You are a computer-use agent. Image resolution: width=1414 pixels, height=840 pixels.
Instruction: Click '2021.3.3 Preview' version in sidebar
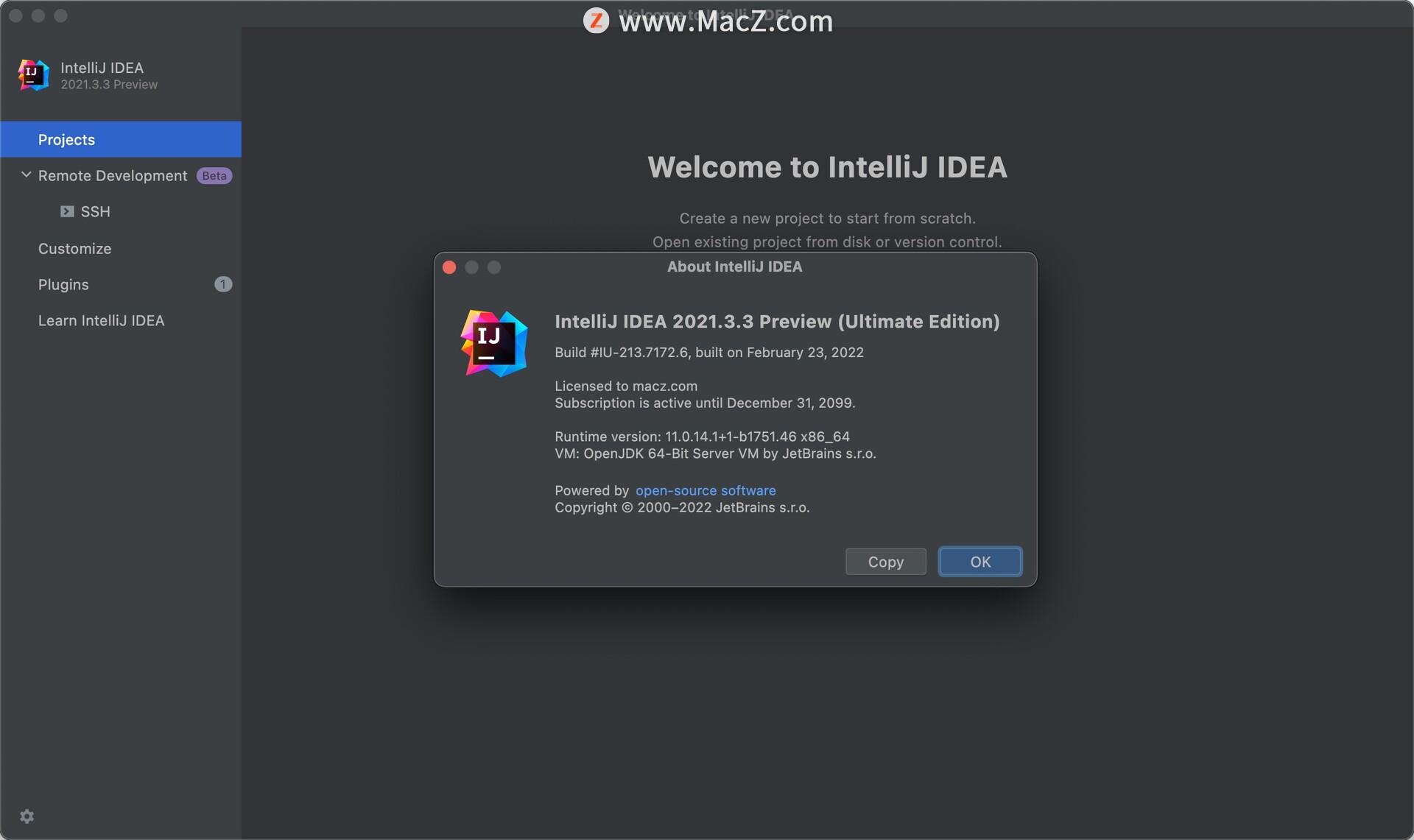pos(109,85)
